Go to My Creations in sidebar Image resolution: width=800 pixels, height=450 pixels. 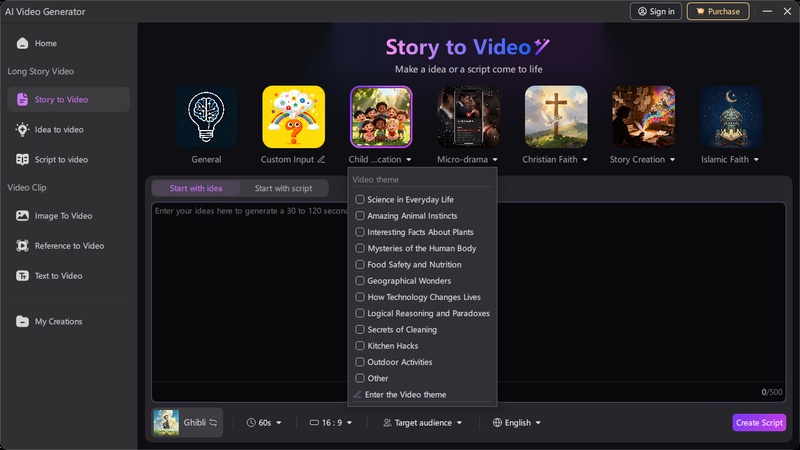(x=68, y=321)
